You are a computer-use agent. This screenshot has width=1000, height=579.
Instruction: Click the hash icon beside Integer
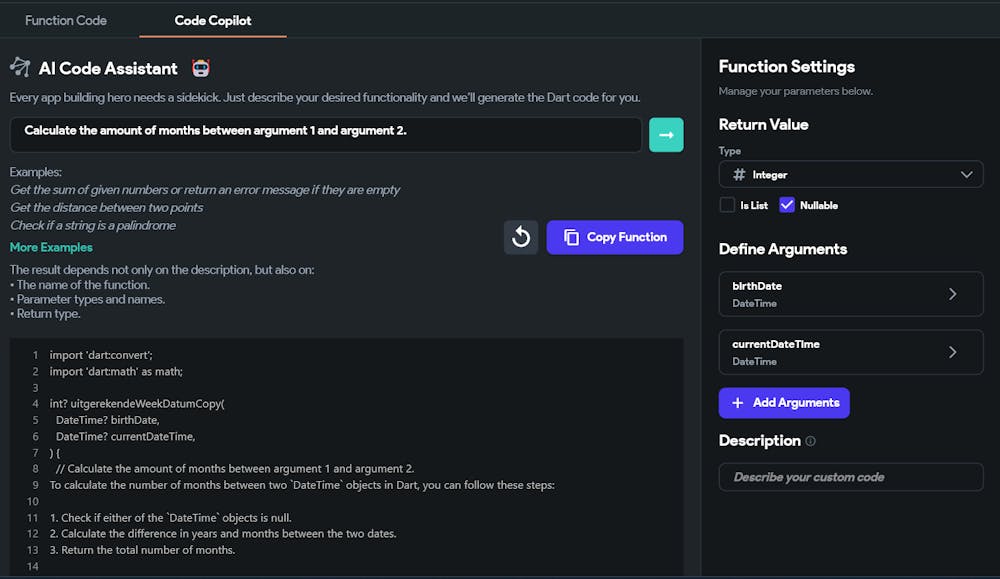click(740, 175)
